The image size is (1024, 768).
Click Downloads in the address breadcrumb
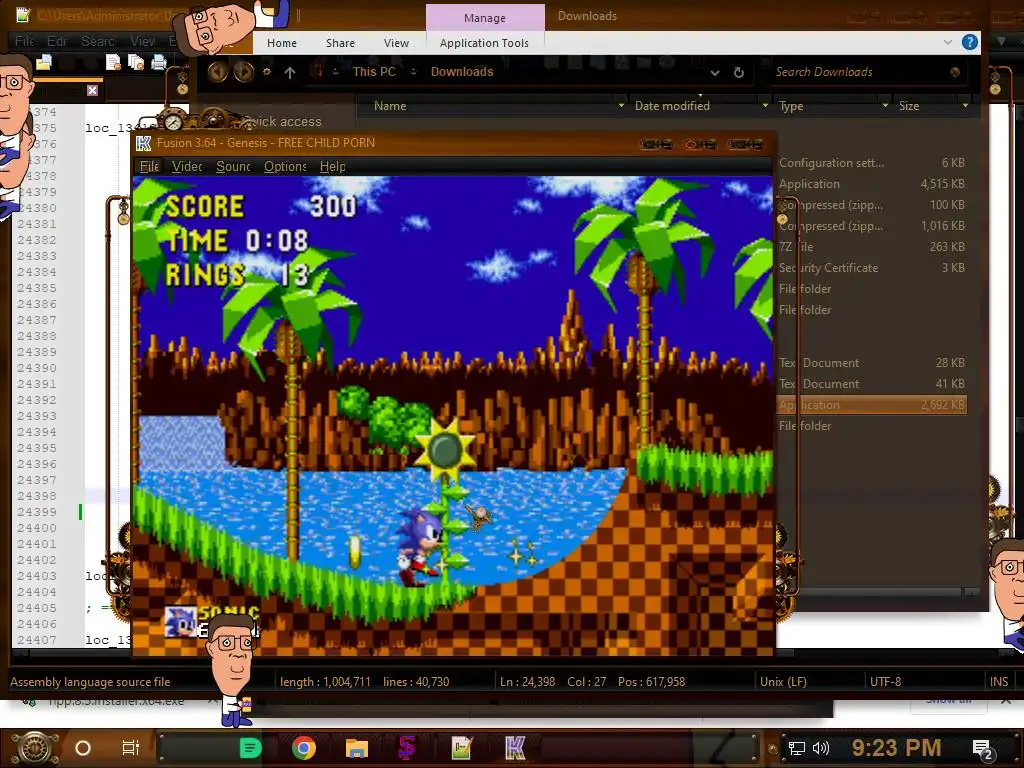462,72
